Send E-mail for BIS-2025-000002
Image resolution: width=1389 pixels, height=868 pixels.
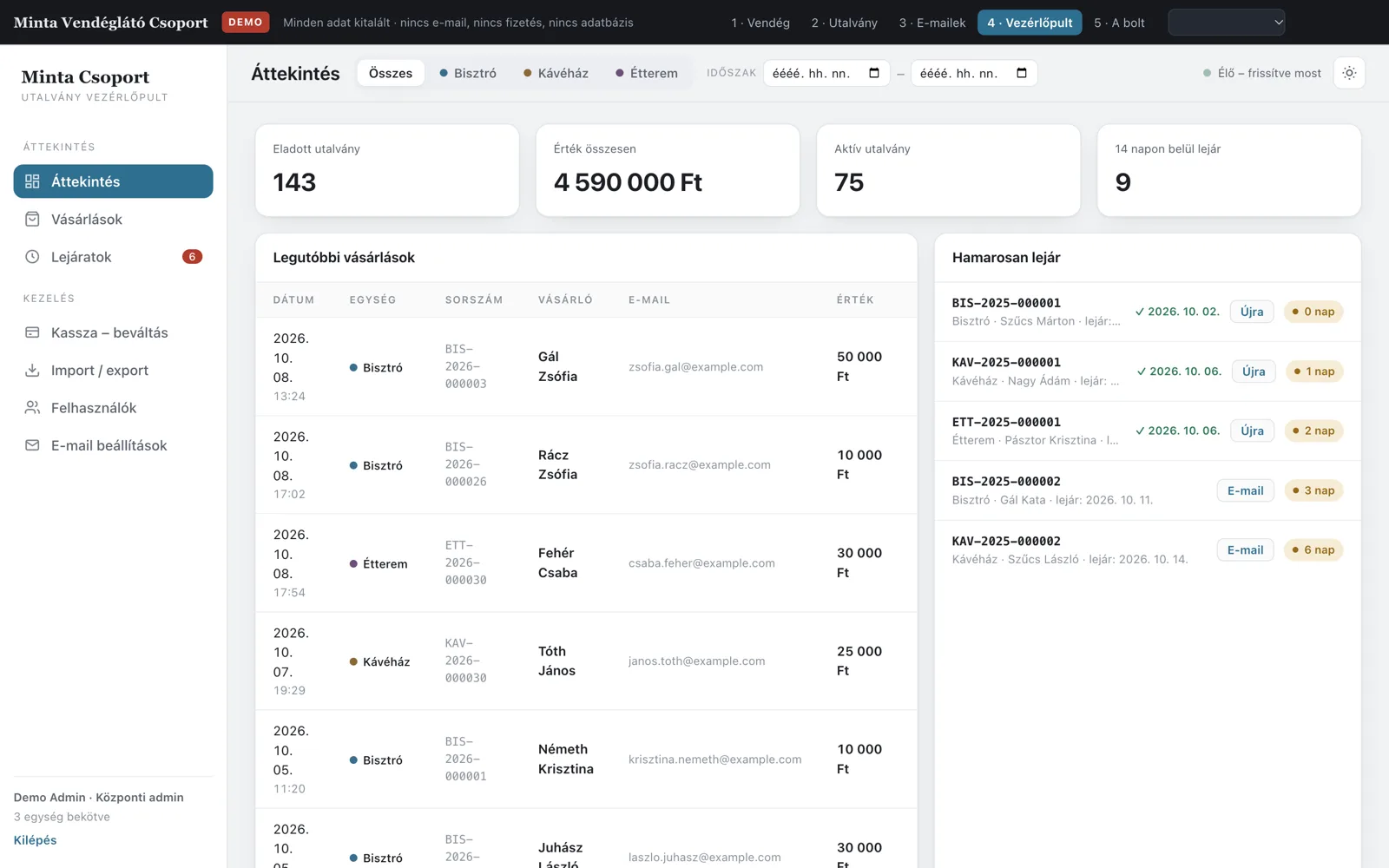point(1245,490)
